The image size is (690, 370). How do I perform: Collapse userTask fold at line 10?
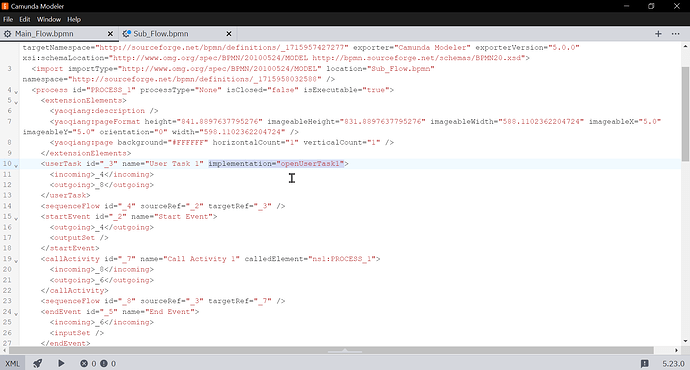16,166
